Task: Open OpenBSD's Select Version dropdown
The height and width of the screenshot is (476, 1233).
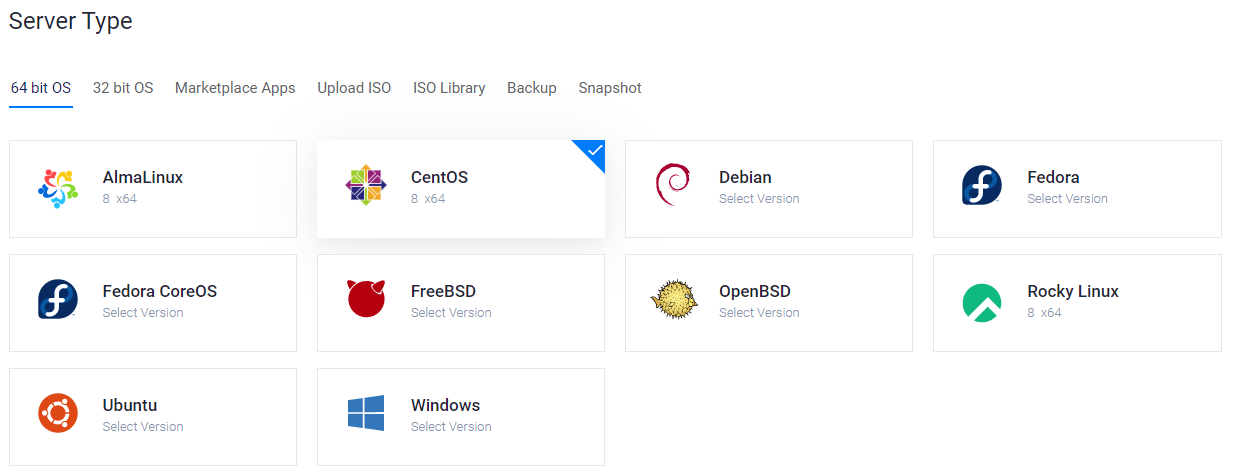Action: pyautogui.click(x=759, y=313)
